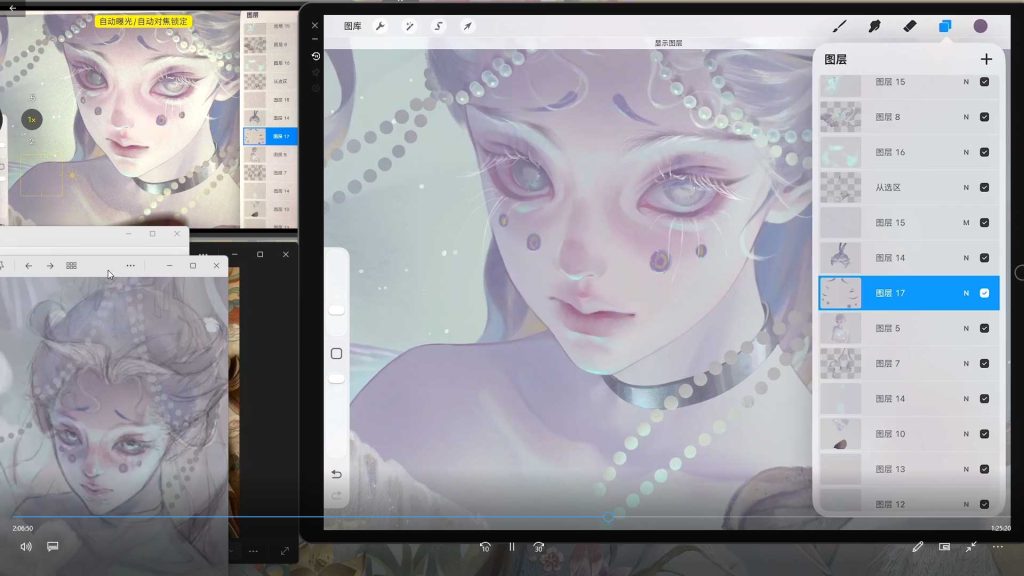Toggle the 图层 10 visibility checkbox
Screen dimensions: 1024x576
click(984, 434)
